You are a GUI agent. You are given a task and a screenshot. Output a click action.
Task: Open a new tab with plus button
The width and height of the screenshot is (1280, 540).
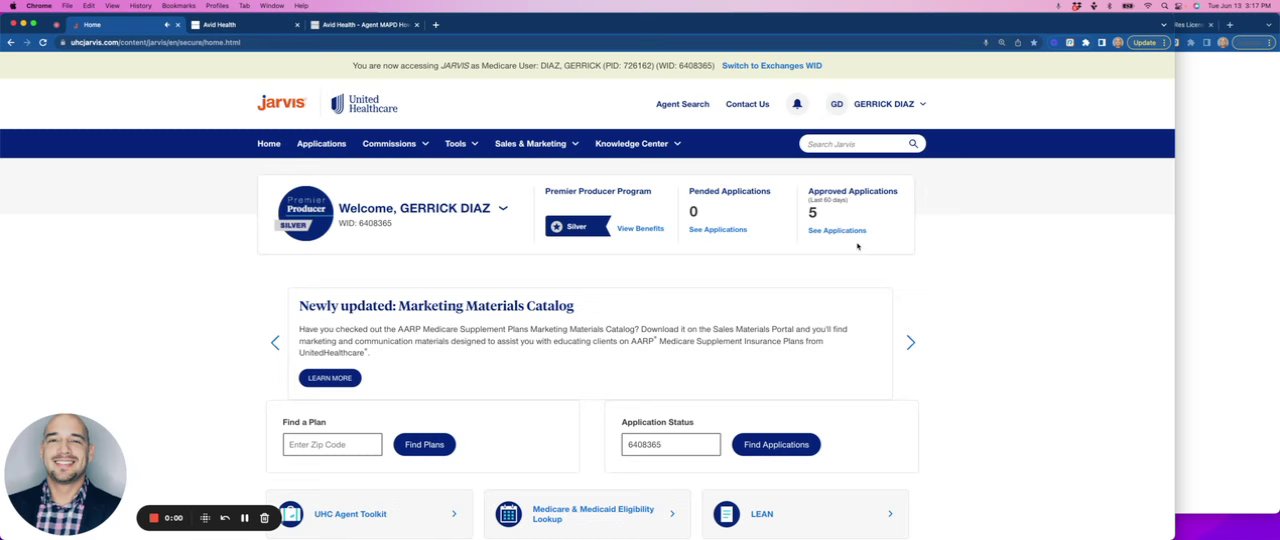coord(435,24)
